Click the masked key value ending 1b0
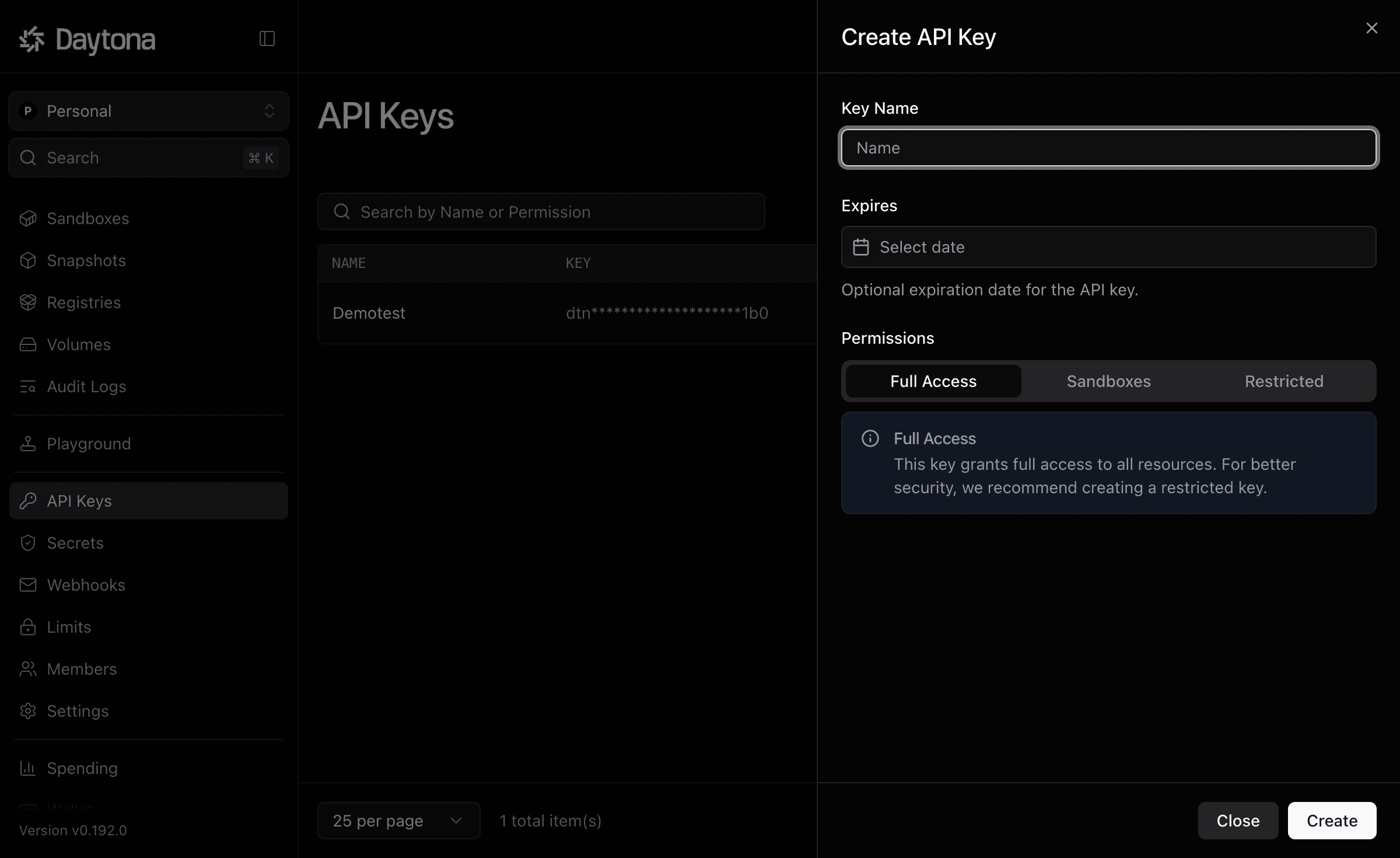1400x858 pixels. click(x=667, y=313)
